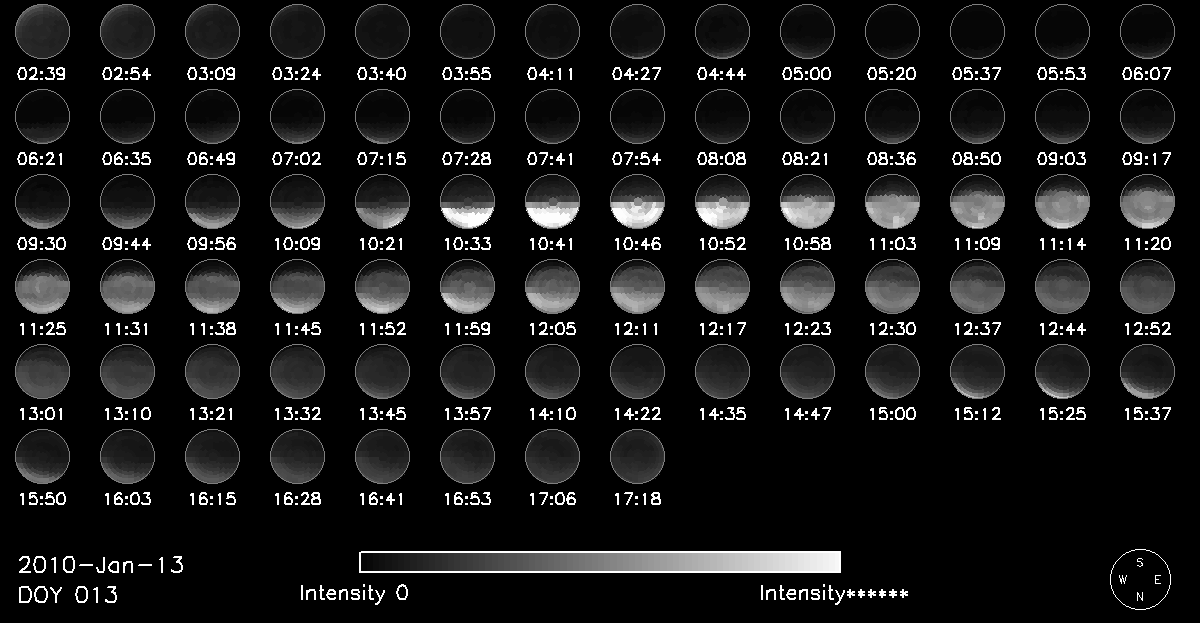The width and height of the screenshot is (1200, 623).
Task: Open the 02:39 disk thumbnail
Action: [x=43, y=31]
